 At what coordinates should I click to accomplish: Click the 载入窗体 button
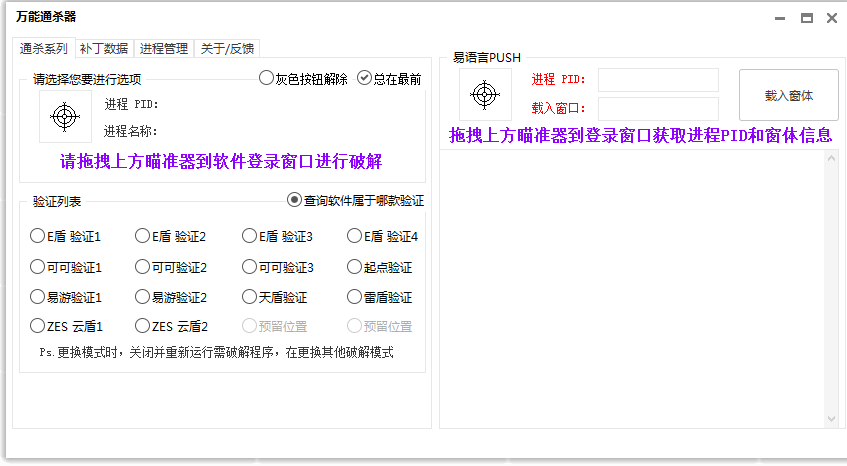(x=789, y=95)
